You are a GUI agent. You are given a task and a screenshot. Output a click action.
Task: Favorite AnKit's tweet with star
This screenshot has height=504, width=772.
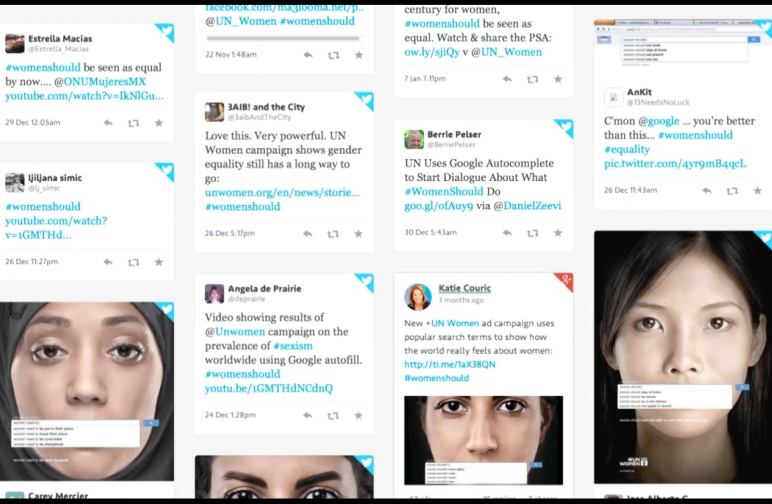click(757, 190)
